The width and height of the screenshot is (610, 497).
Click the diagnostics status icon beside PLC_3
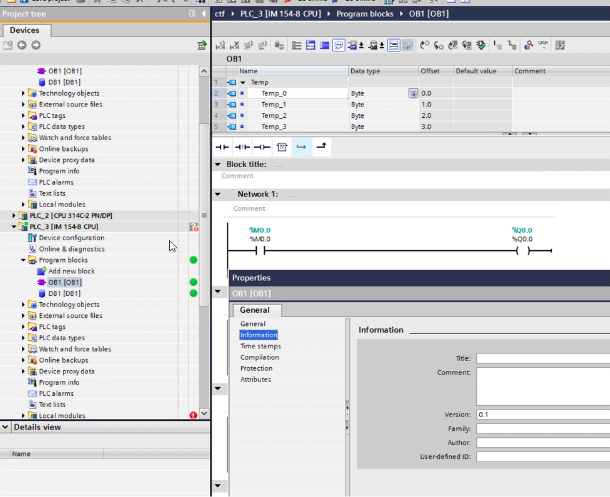pos(194,227)
